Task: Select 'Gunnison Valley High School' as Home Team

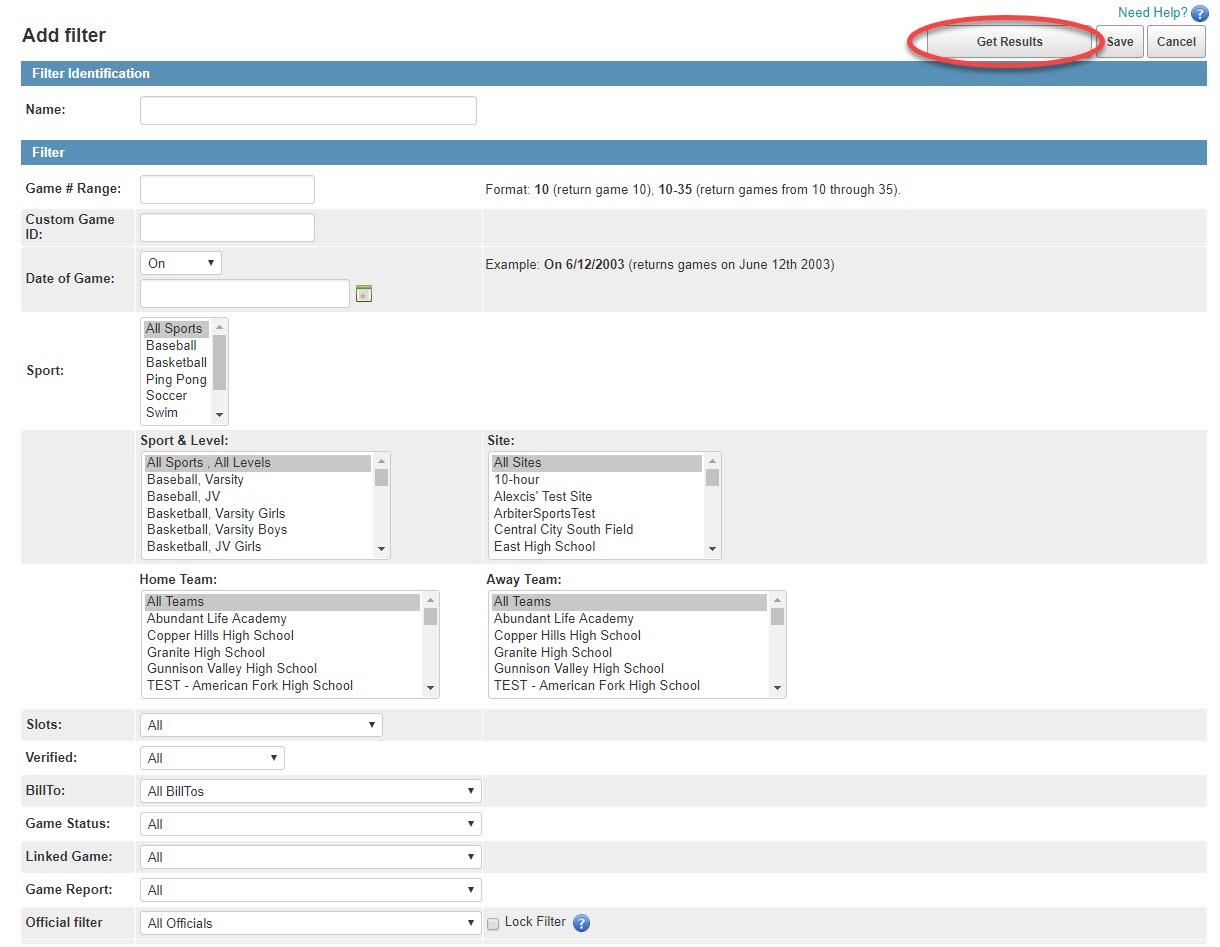Action: (x=282, y=669)
